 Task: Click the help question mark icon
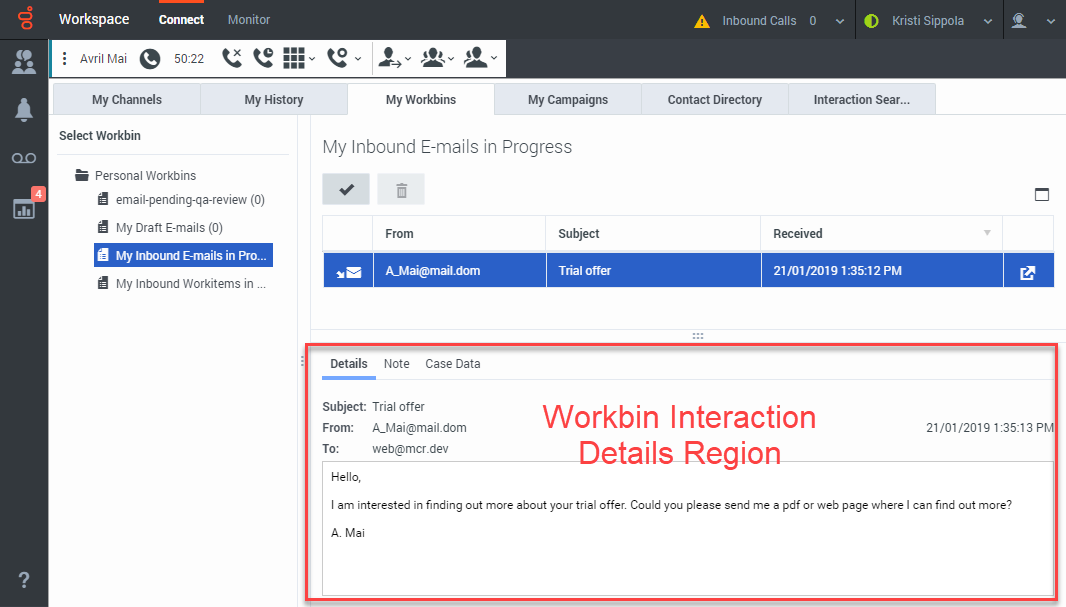(24, 580)
